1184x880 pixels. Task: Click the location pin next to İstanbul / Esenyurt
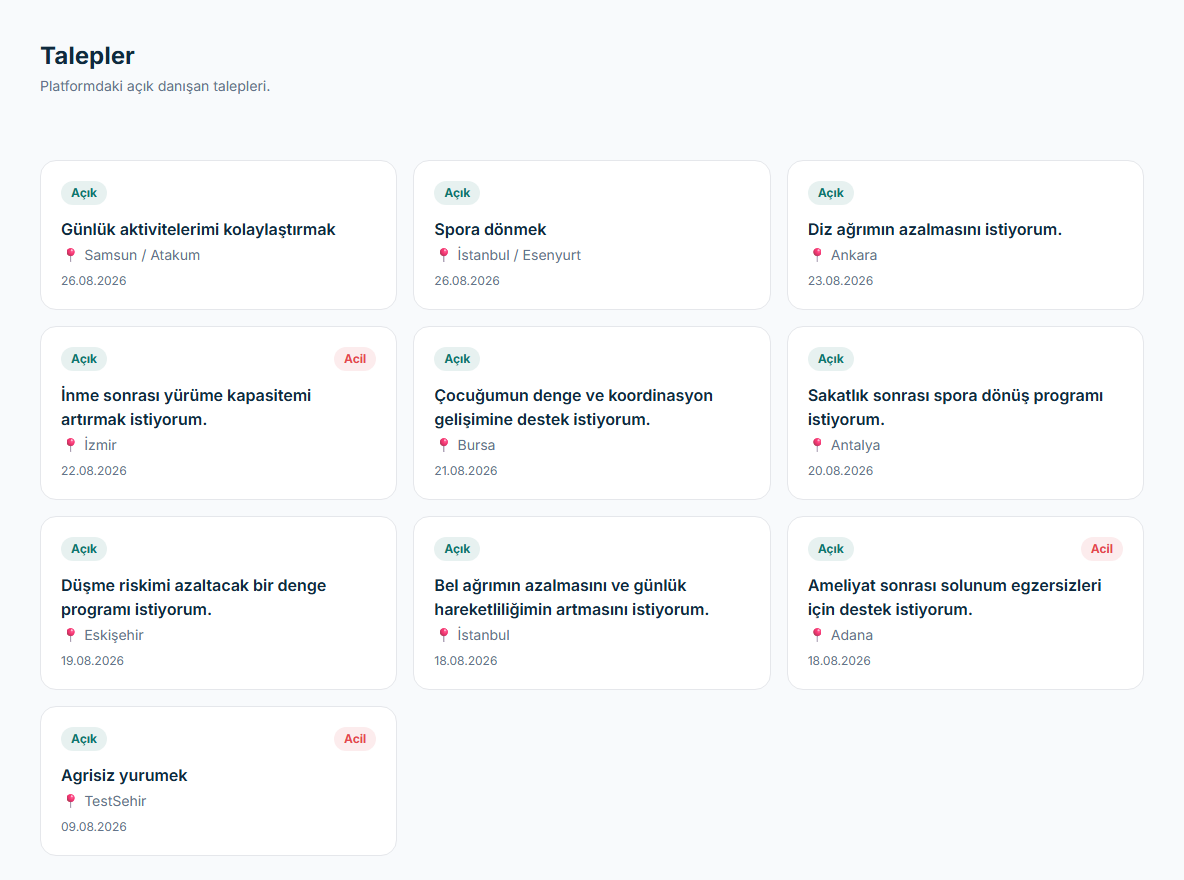click(x=444, y=255)
